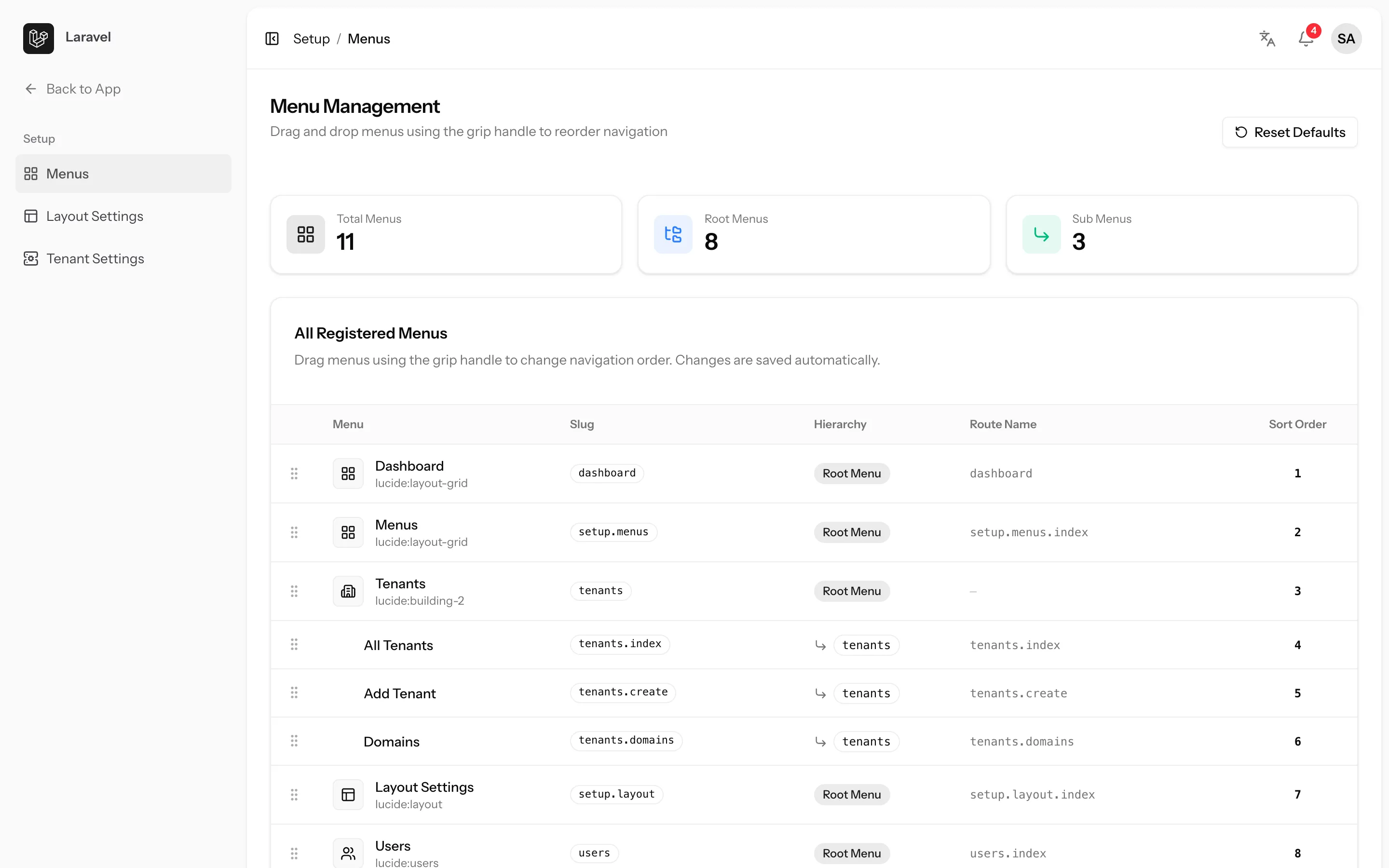Screen dimensions: 1389x868
Task: Open Menus in the sidebar
Action: (x=123, y=174)
